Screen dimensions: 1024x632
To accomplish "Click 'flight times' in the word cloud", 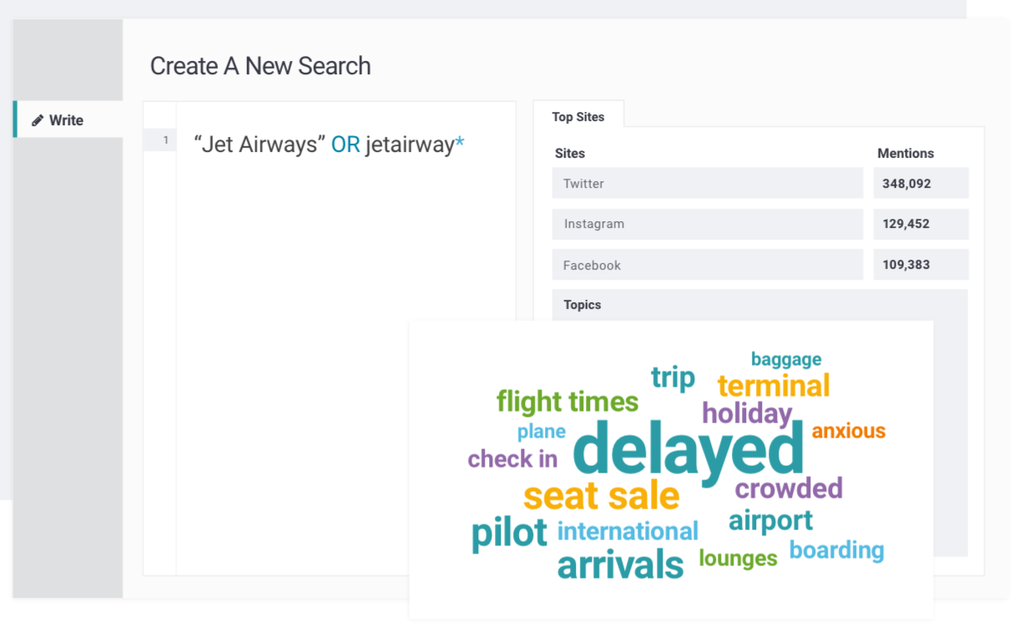I will click(567, 402).
